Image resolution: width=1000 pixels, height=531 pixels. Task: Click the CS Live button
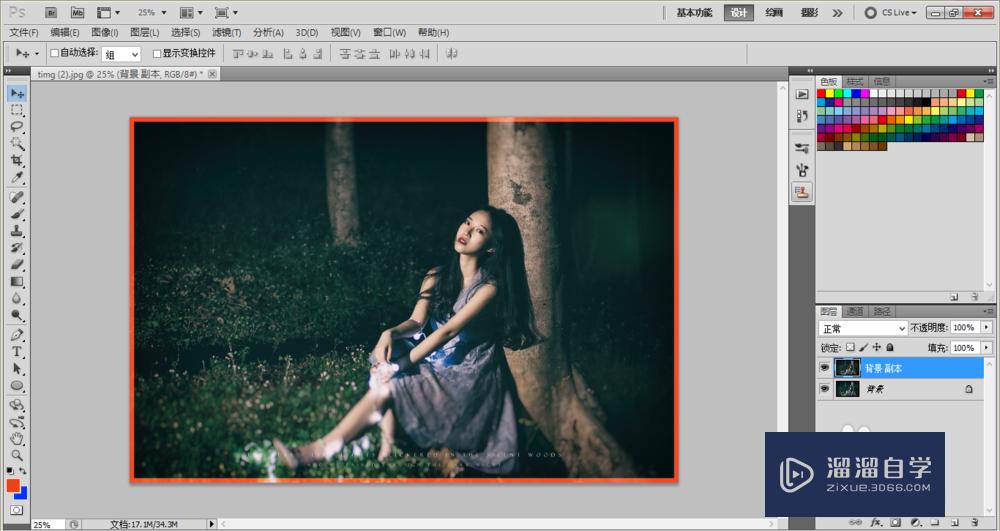point(892,13)
